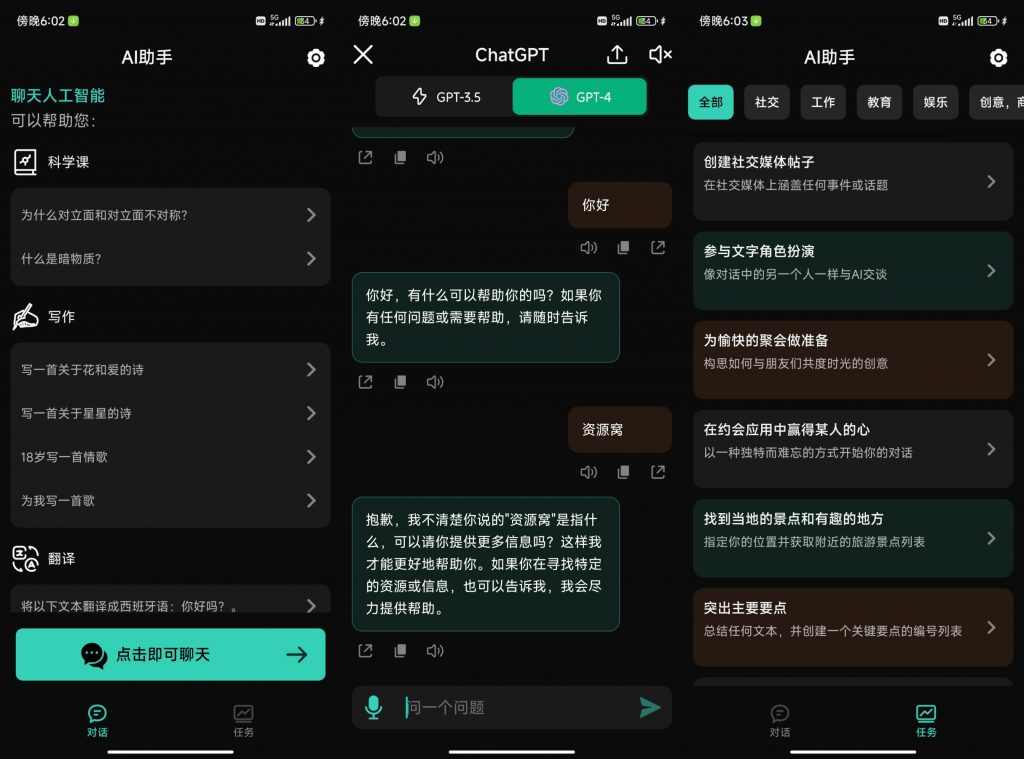Screen dimensions: 1024x759
Task: Tap the 聊天人工智能 heading text
Action: coord(57,96)
